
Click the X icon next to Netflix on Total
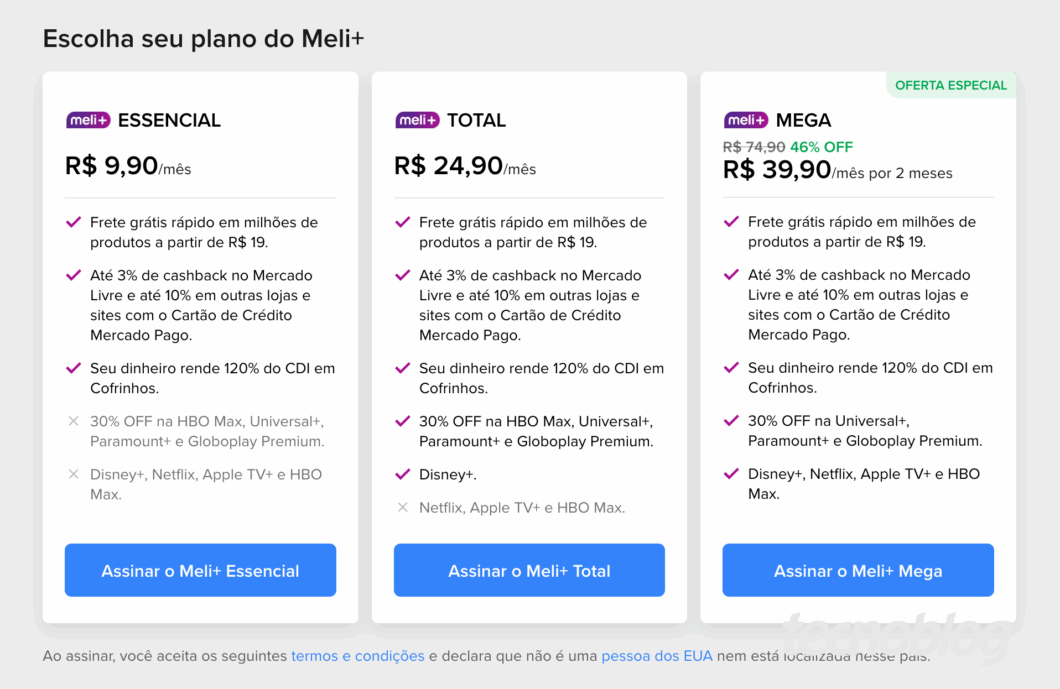click(x=402, y=508)
